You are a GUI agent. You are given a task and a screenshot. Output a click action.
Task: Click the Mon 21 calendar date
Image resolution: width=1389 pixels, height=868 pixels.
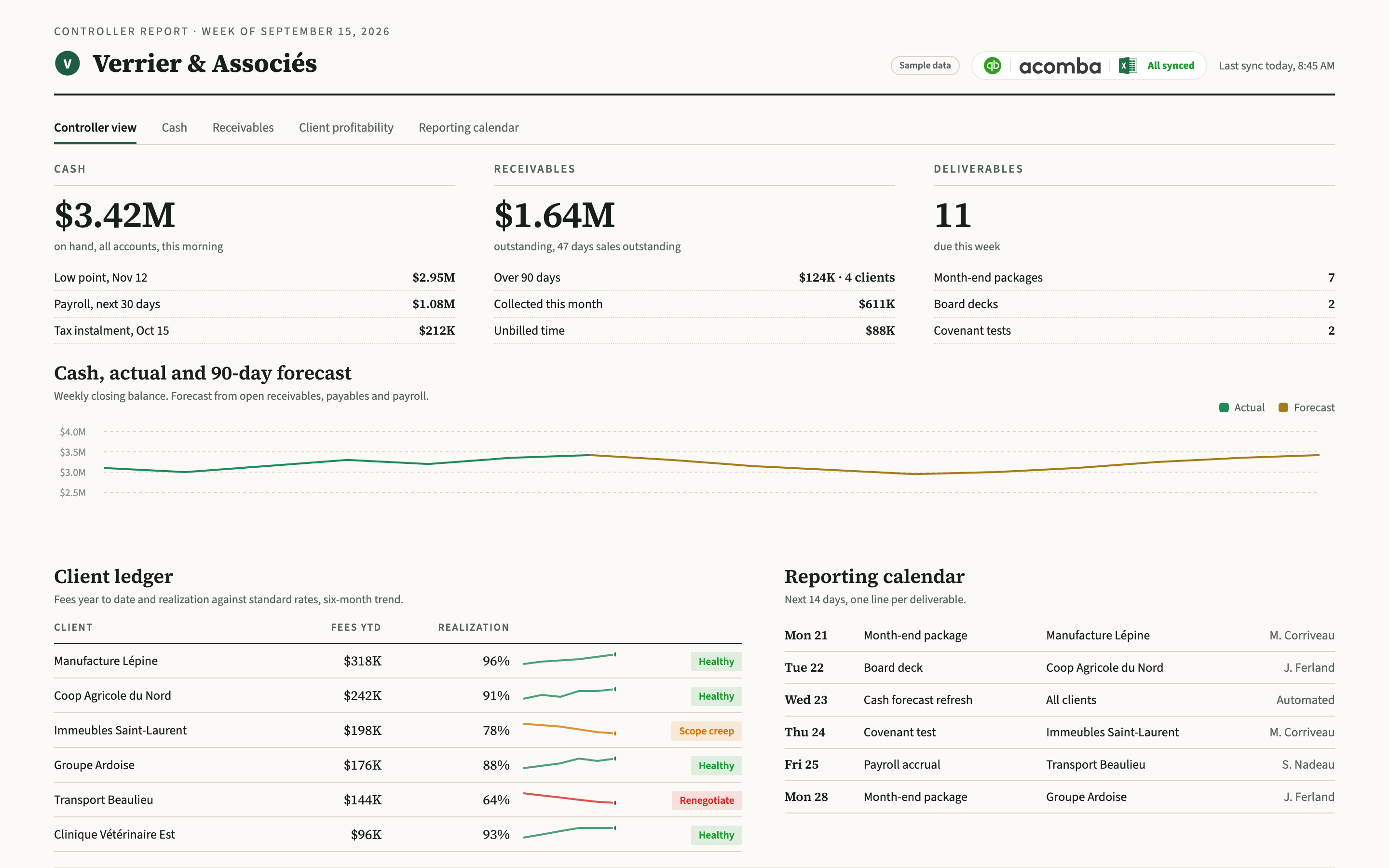pyautogui.click(x=806, y=636)
